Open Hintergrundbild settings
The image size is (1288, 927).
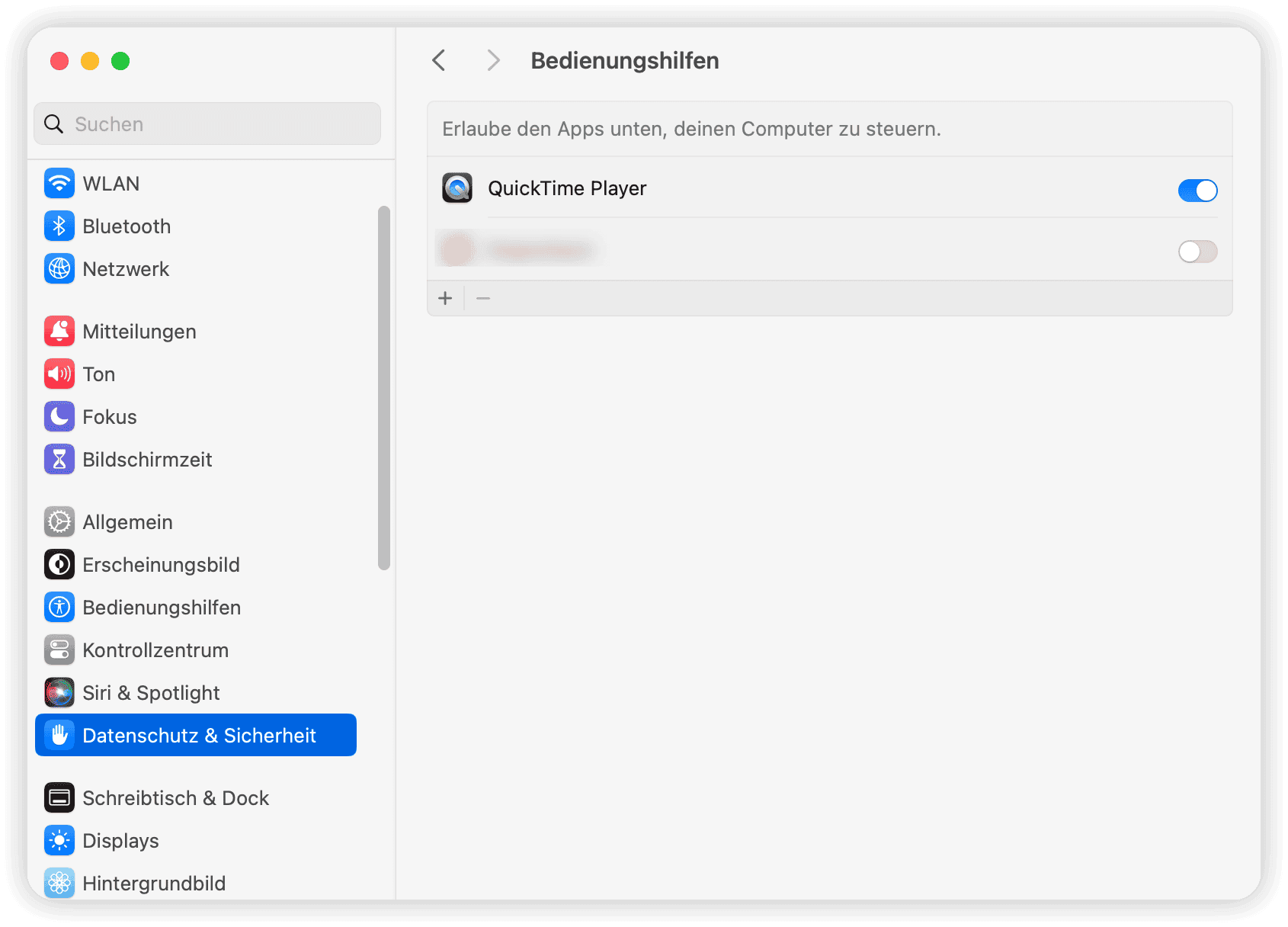click(x=196, y=883)
